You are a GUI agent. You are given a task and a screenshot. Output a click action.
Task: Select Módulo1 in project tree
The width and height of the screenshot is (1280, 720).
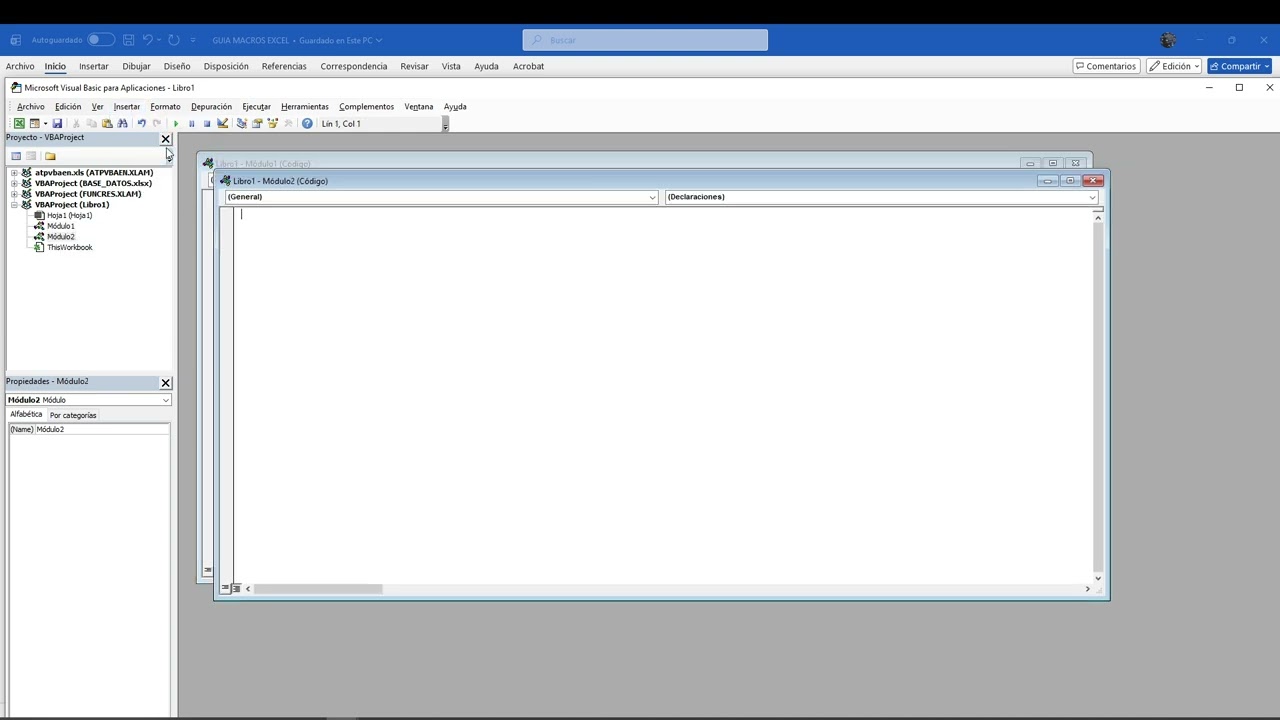click(x=60, y=226)
